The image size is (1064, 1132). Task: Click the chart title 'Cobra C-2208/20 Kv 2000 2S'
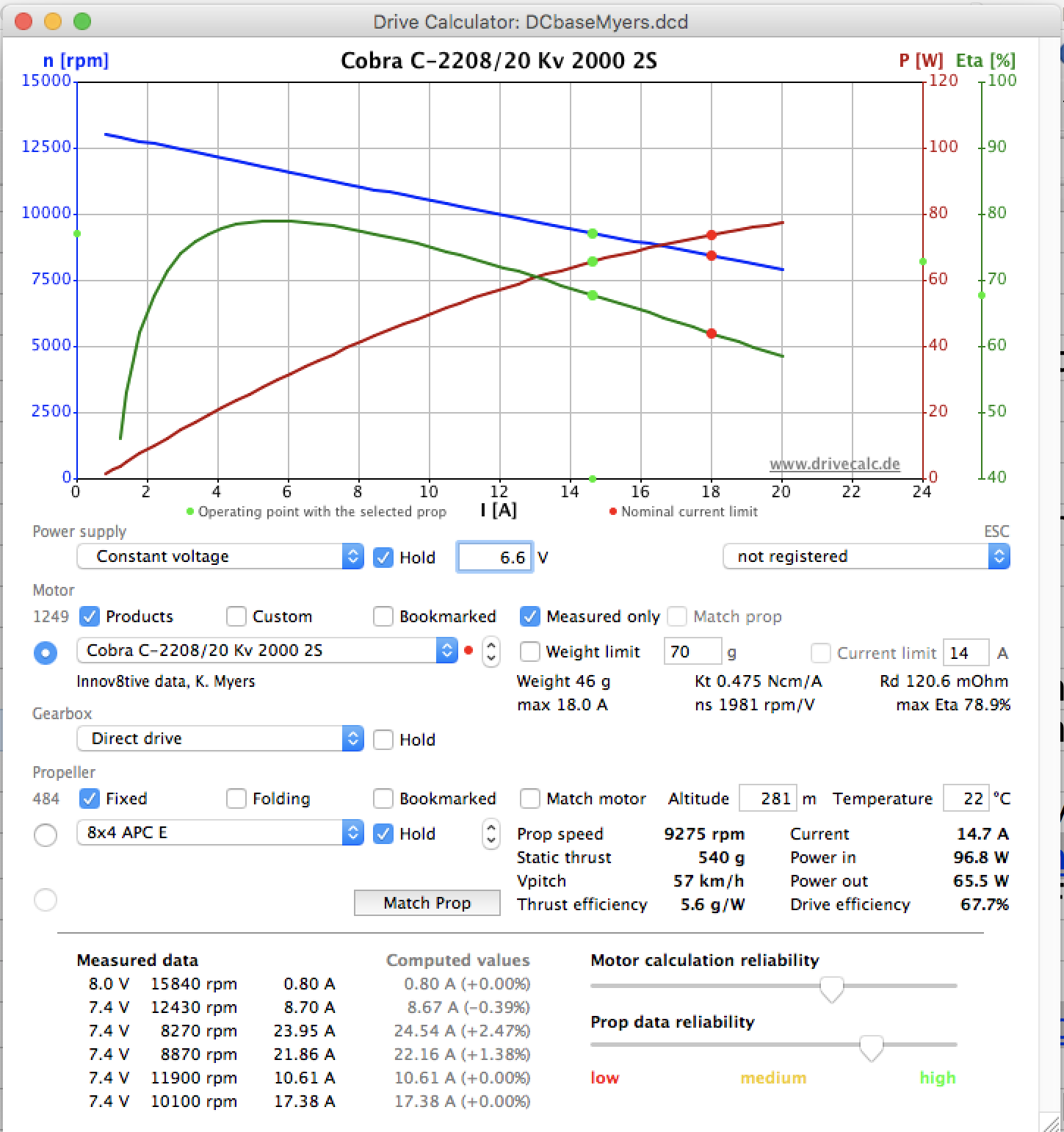499,60
